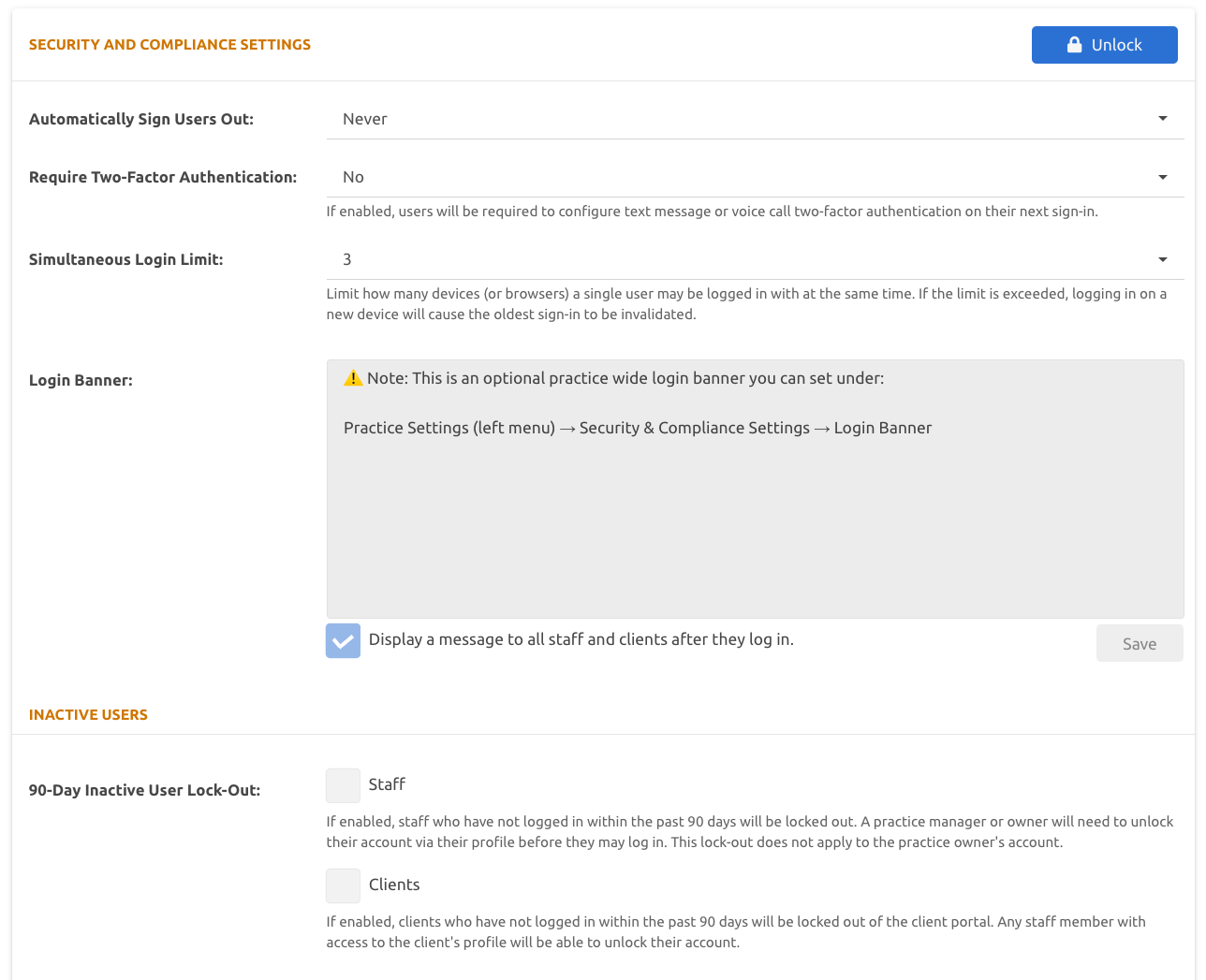Image resolution: width=1206 pixels, height=980 pixels.
Task: Click the padlock icon on the Unlock button
Action: coord(1075,45)
